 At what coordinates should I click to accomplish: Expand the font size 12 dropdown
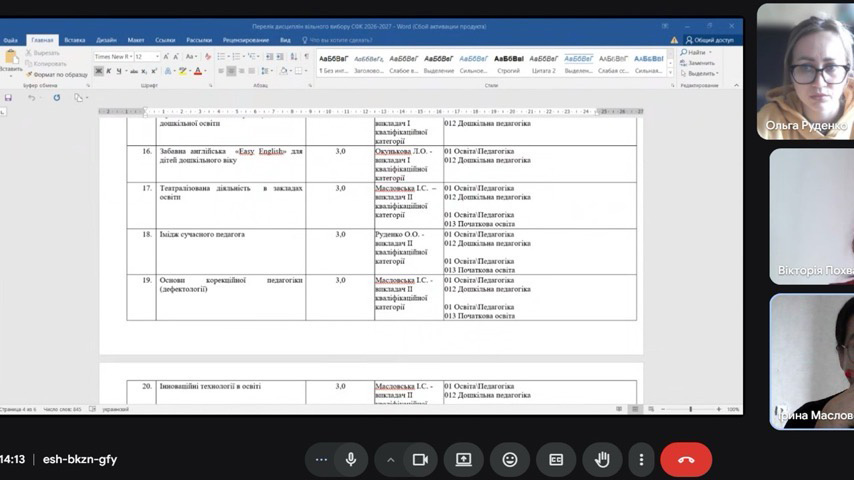click(155, 57)
